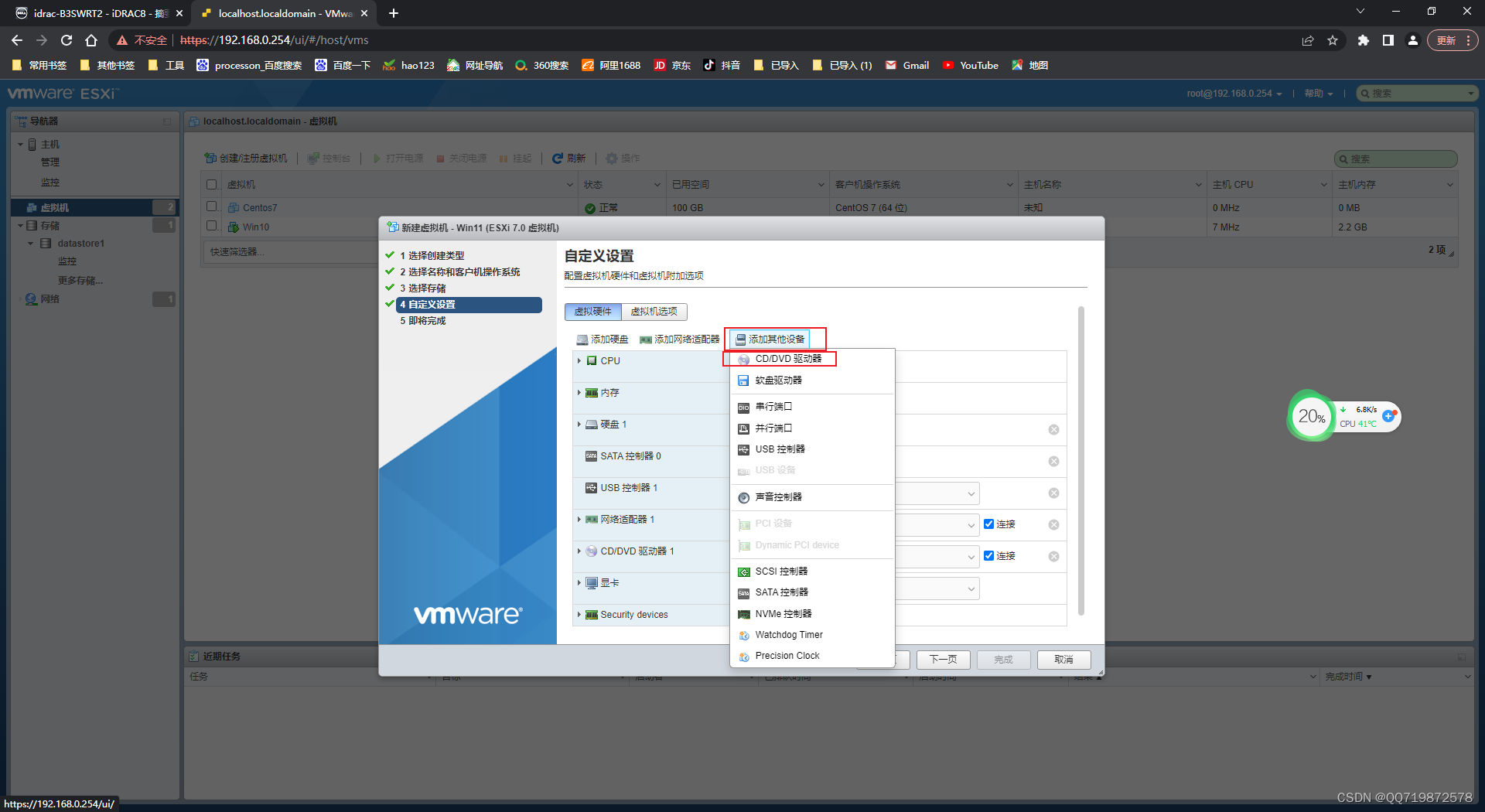This screenshot has height=812, width=1485.
Task: Remove CD/DVD 驱动器 1 with delete icon
Action: pos(1053,557)
